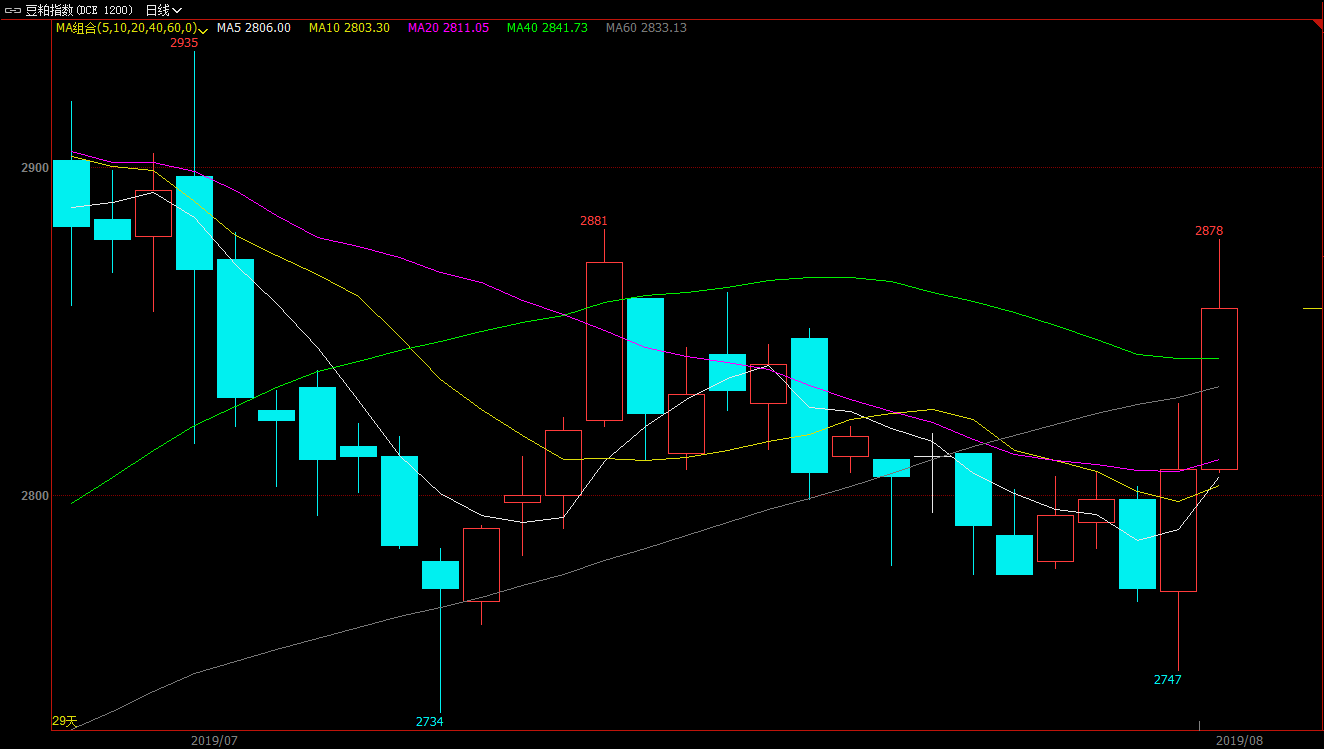Screen dimensions: 1324x749
Task: Click the 29天 day count label
Action: point(64,721)
